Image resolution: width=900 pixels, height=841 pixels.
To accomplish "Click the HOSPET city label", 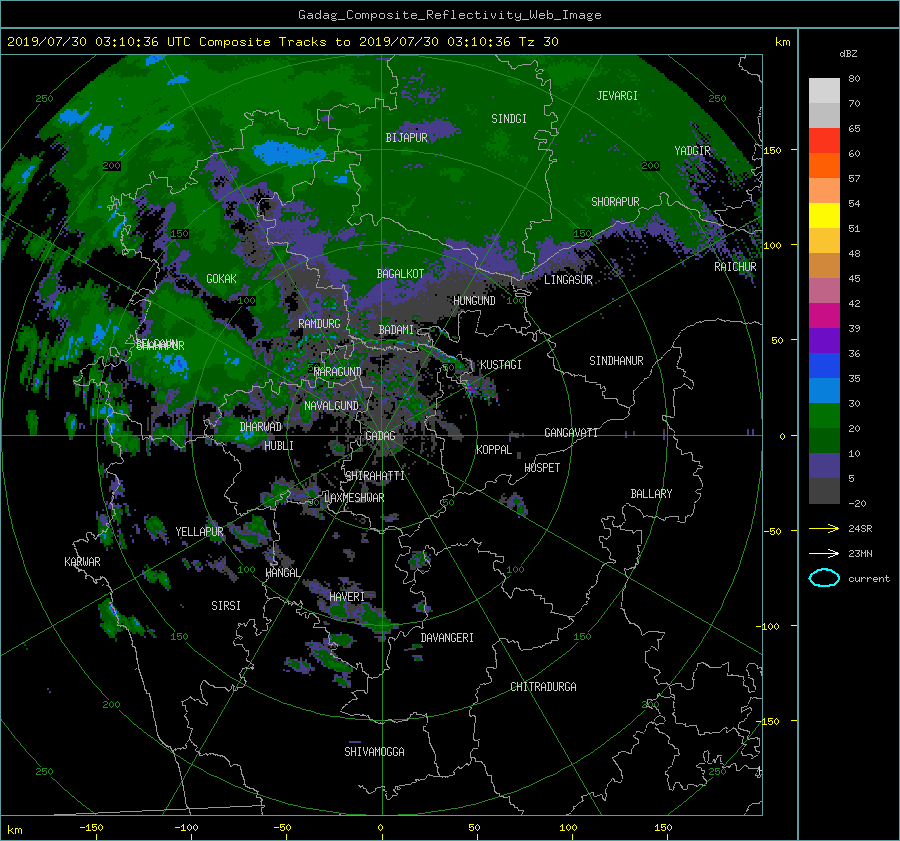I will [542, 468].
